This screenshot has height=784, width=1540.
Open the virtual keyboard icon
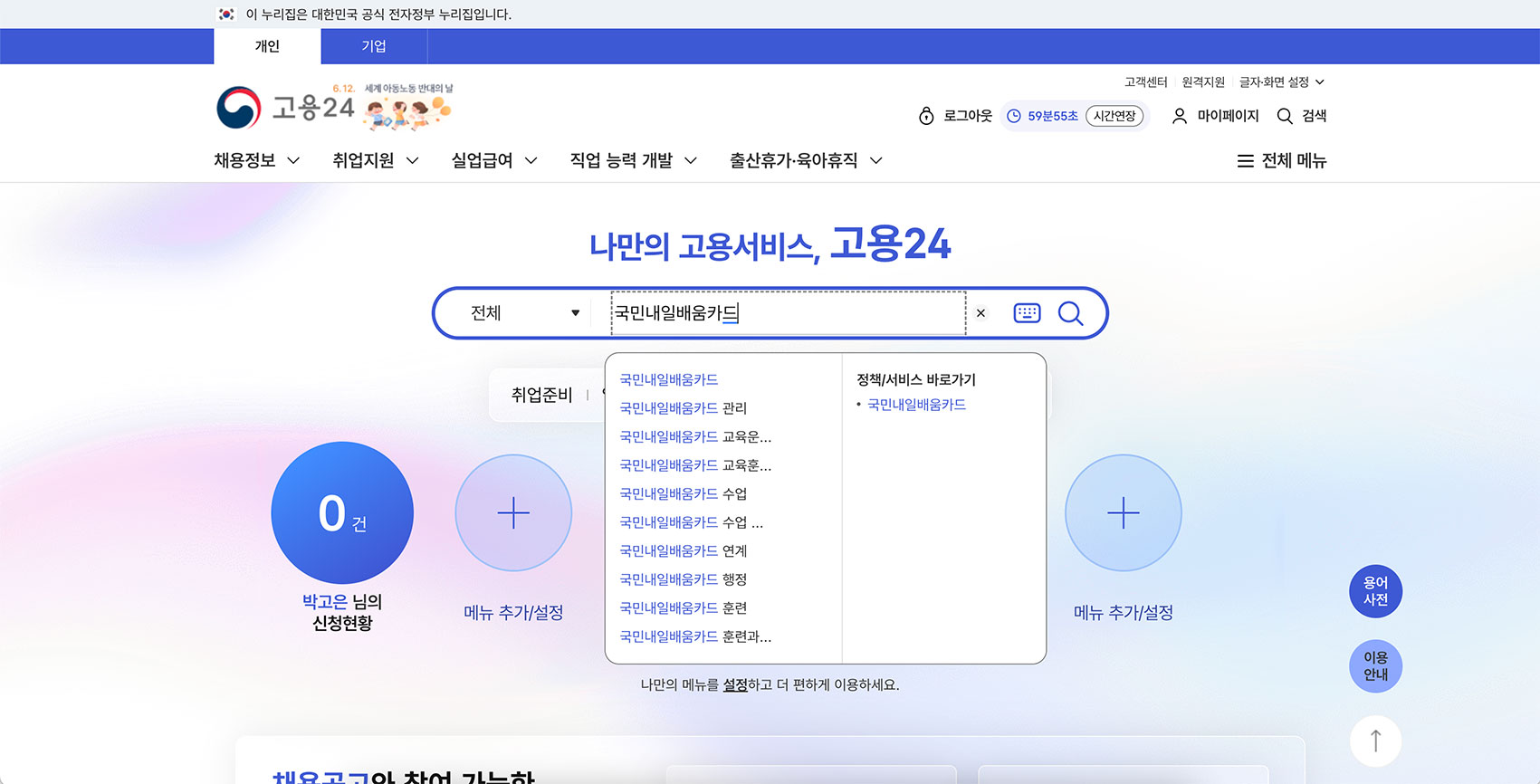(1027, 313)
